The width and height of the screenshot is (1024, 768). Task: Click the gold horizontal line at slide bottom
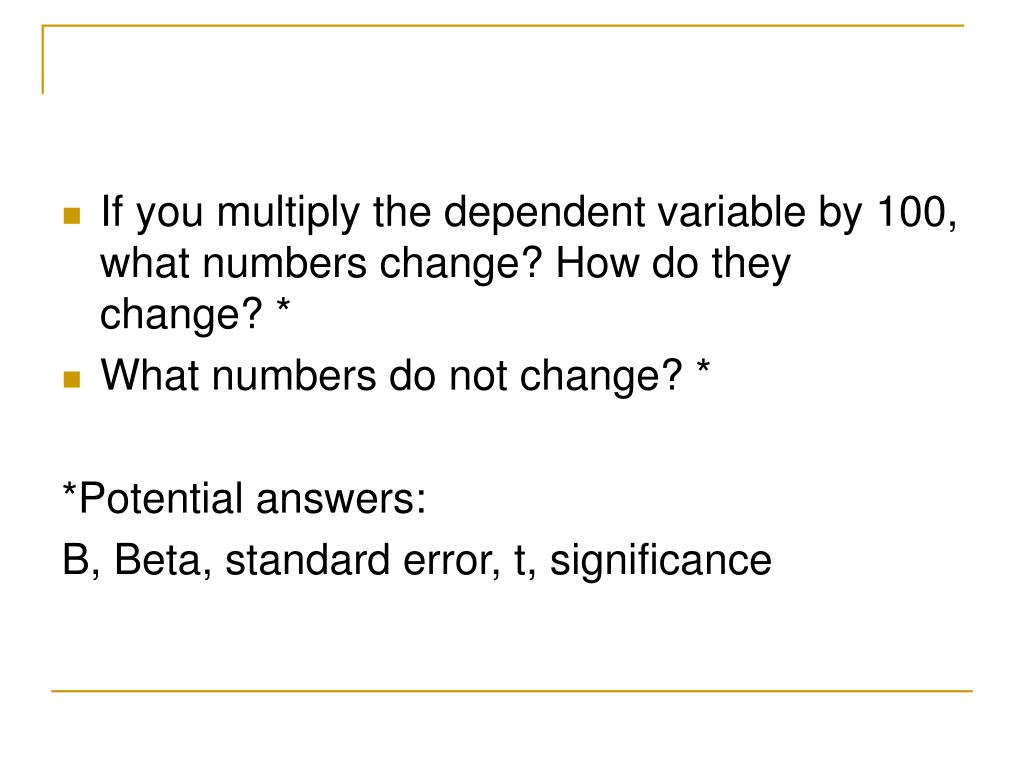point(512,690)
